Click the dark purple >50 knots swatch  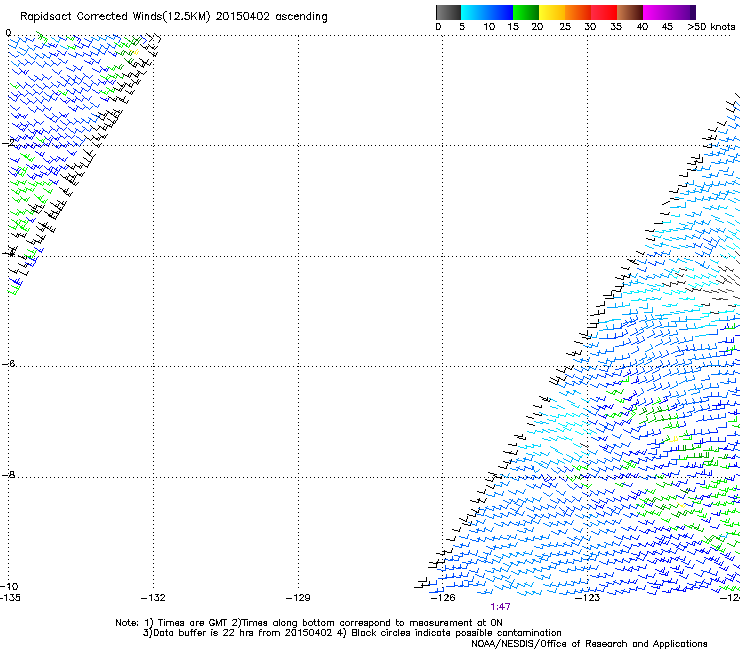(692, 12)
